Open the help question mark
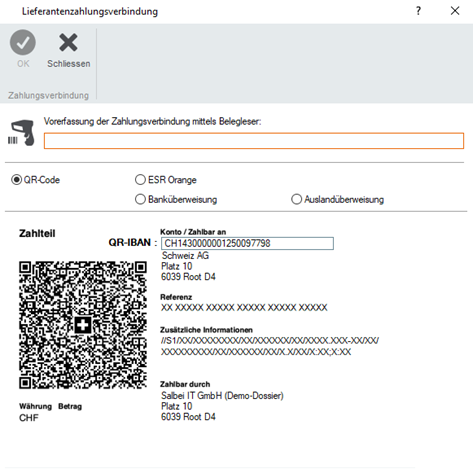473x469 pixels. (x=418, y=11)
